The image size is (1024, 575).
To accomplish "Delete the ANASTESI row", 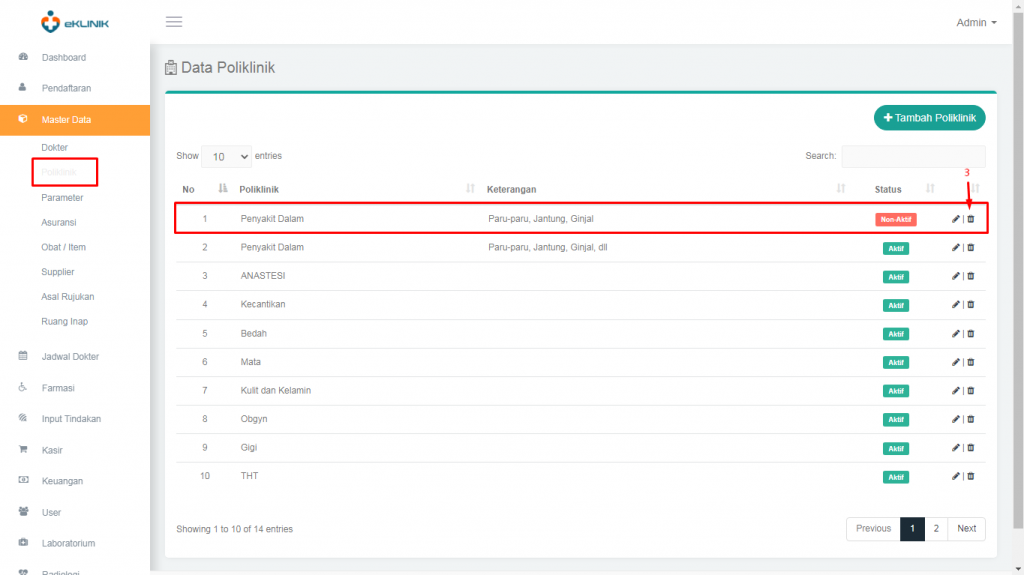I will [970, 276].
